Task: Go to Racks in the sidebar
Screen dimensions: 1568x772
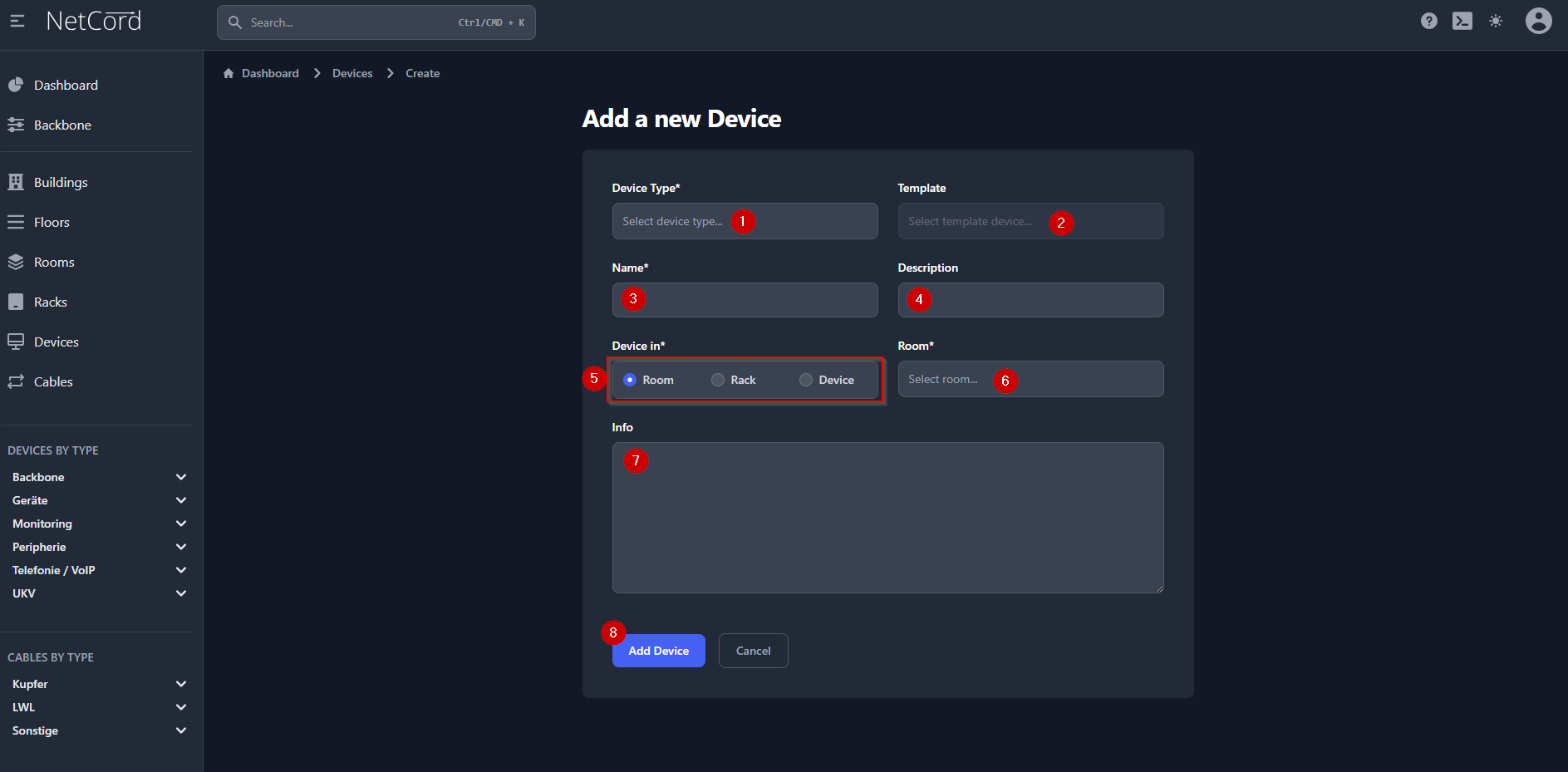Action: tap(50, 302)
